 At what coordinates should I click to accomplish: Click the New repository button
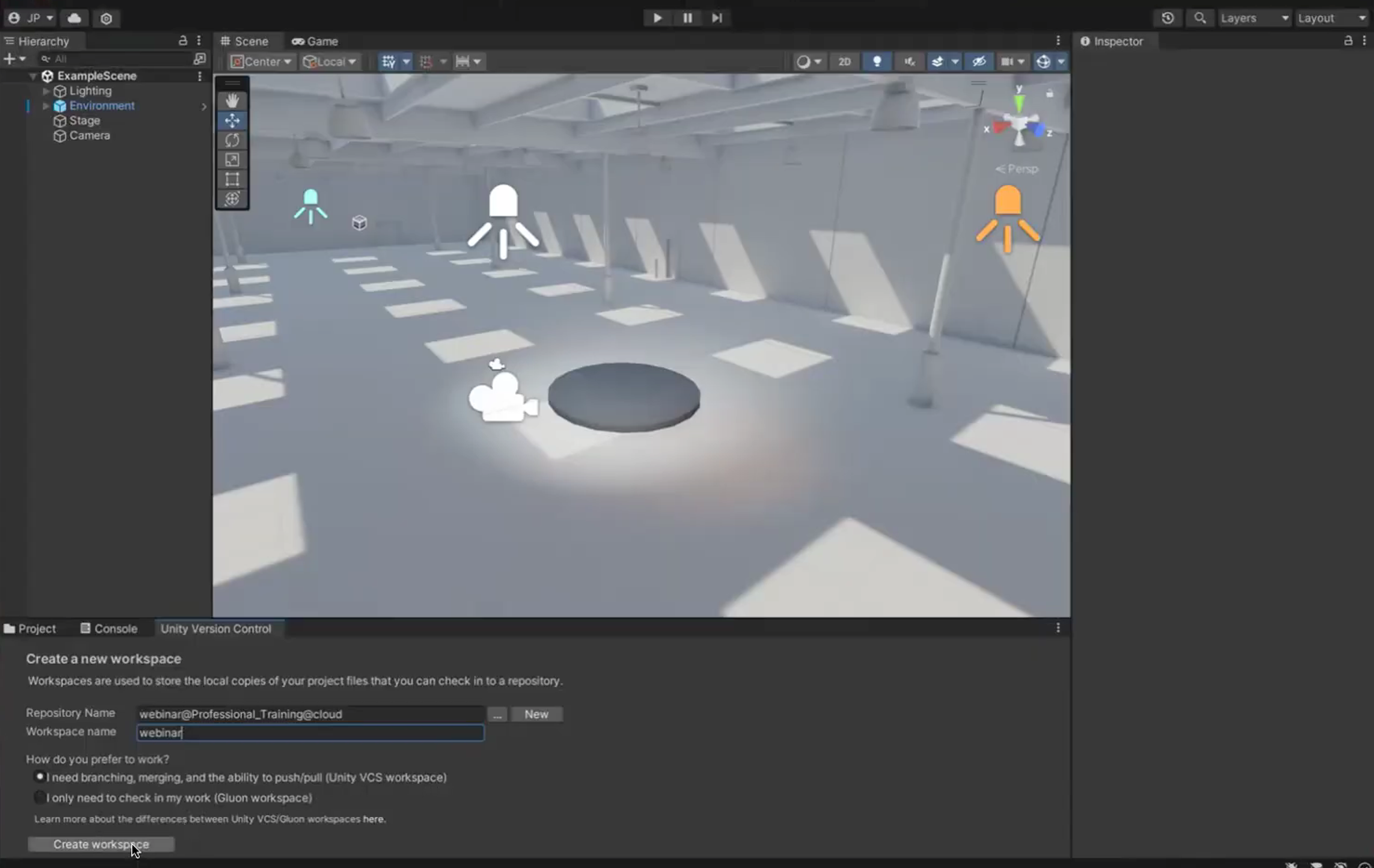tap(536, 714)
